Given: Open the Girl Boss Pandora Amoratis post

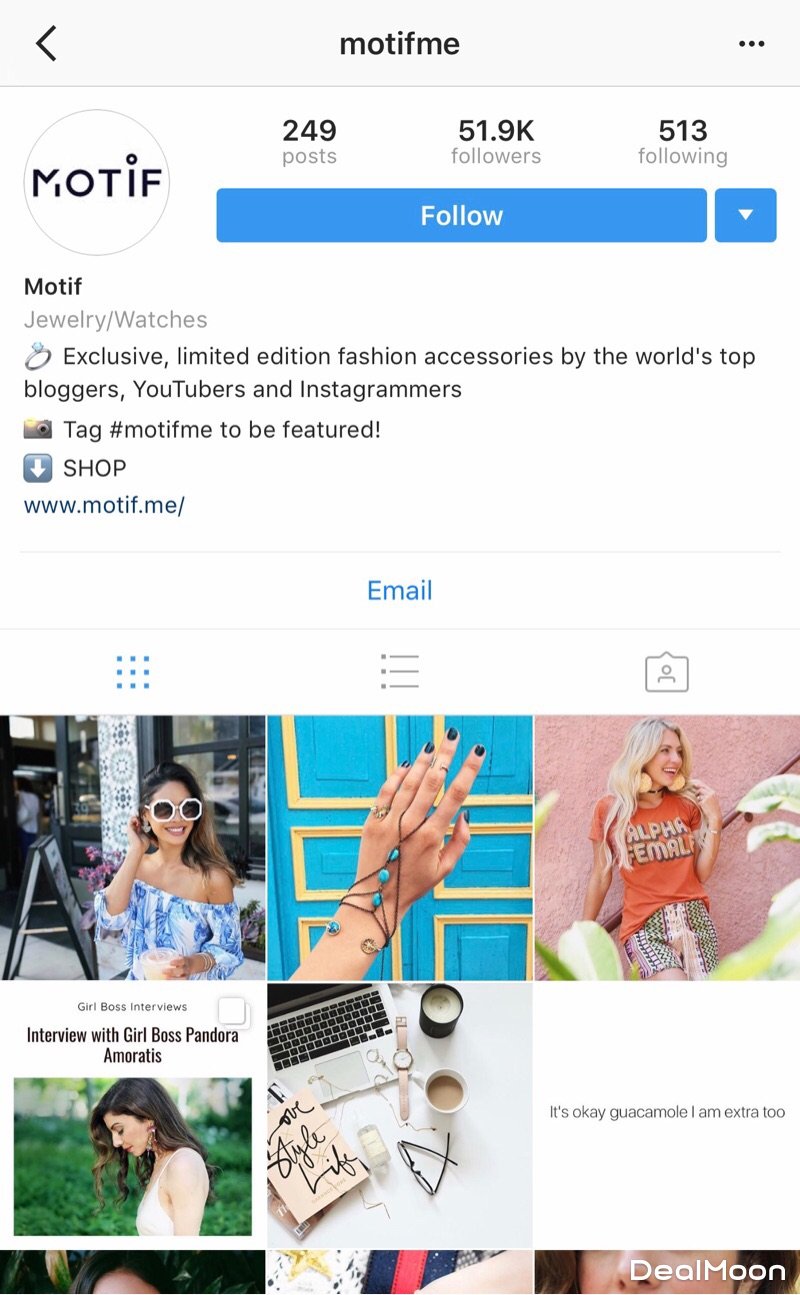Looking at the screenshot, I should tap(133, 1114).
